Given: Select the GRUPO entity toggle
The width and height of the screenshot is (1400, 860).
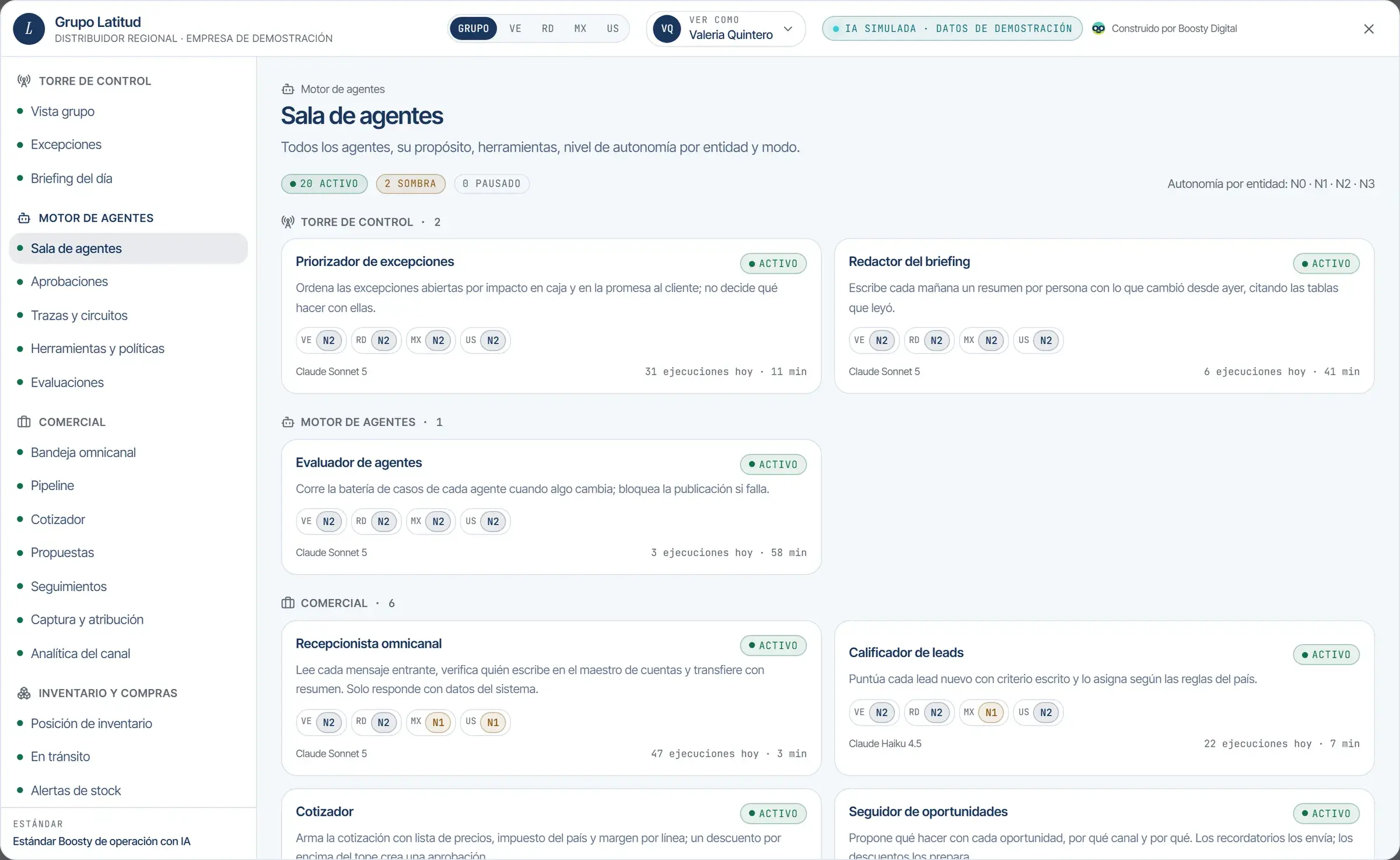Looking at the screenshot, I should pos(473,29).
